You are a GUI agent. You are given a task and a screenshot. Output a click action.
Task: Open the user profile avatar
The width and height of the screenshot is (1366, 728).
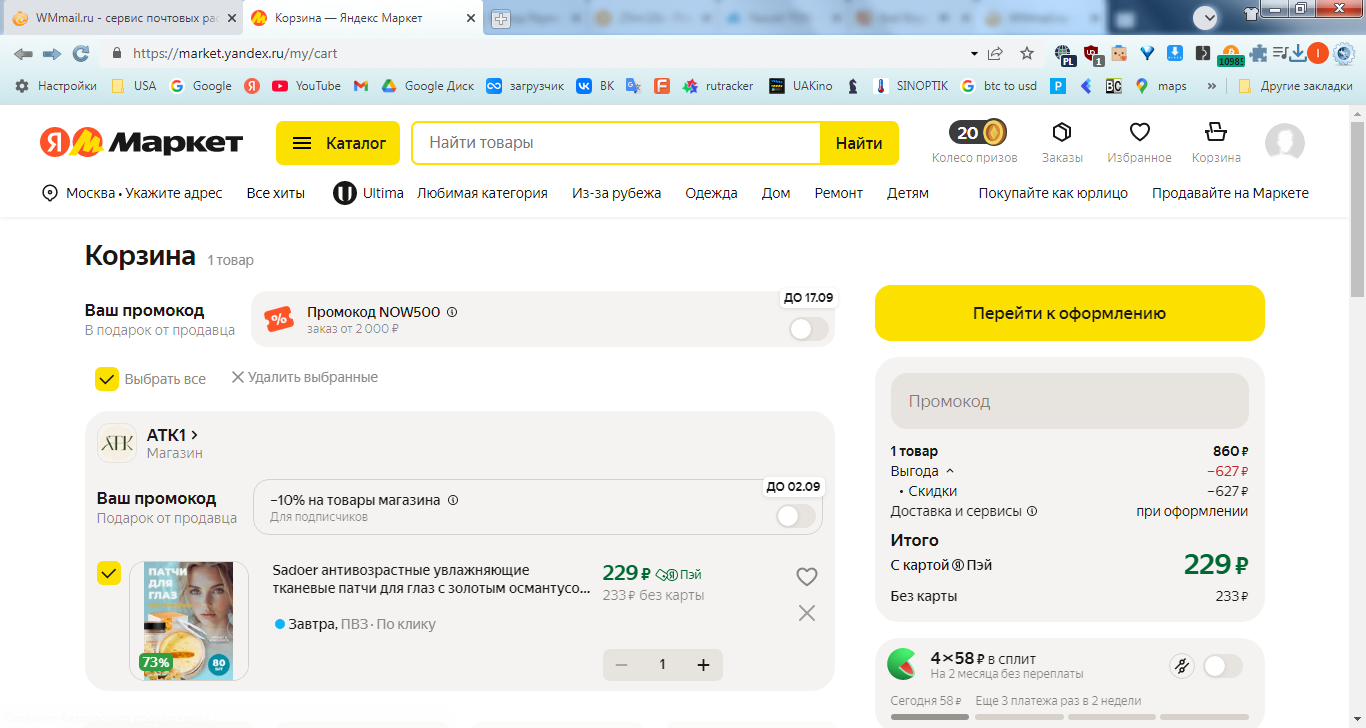(x=1285, y=143)
